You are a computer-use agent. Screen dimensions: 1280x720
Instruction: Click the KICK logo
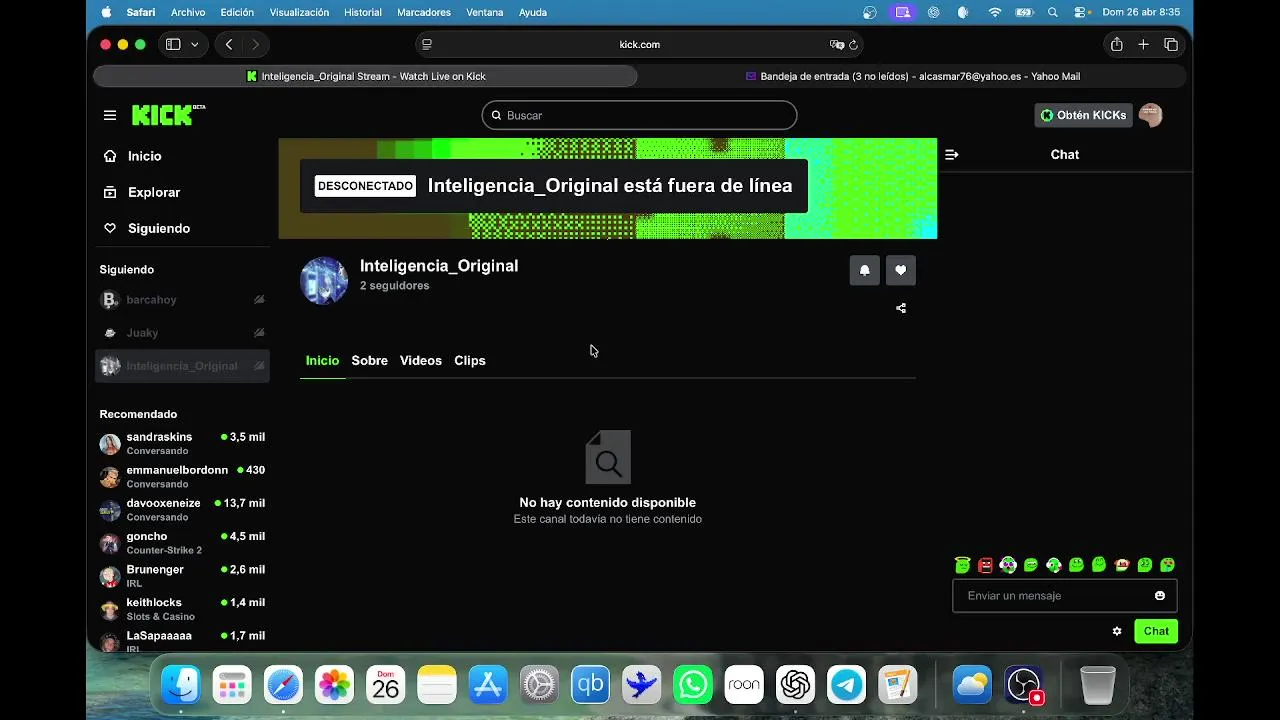168,115
